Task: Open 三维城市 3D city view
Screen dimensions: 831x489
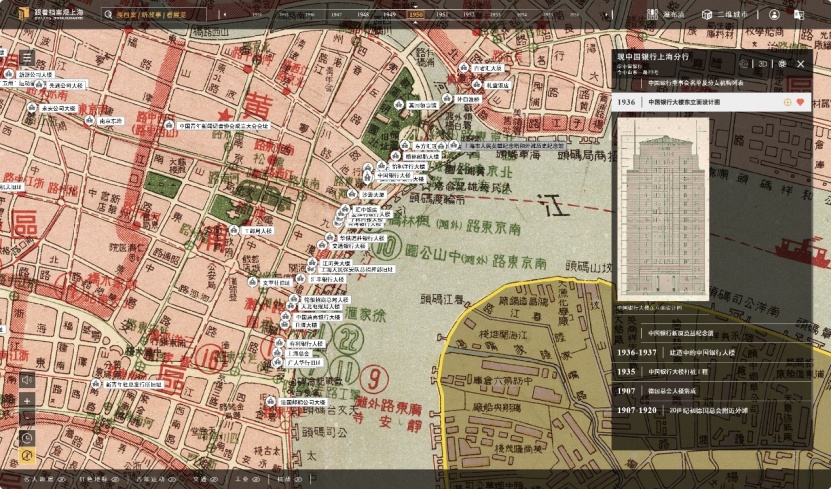Action: [x=724, y=14]
